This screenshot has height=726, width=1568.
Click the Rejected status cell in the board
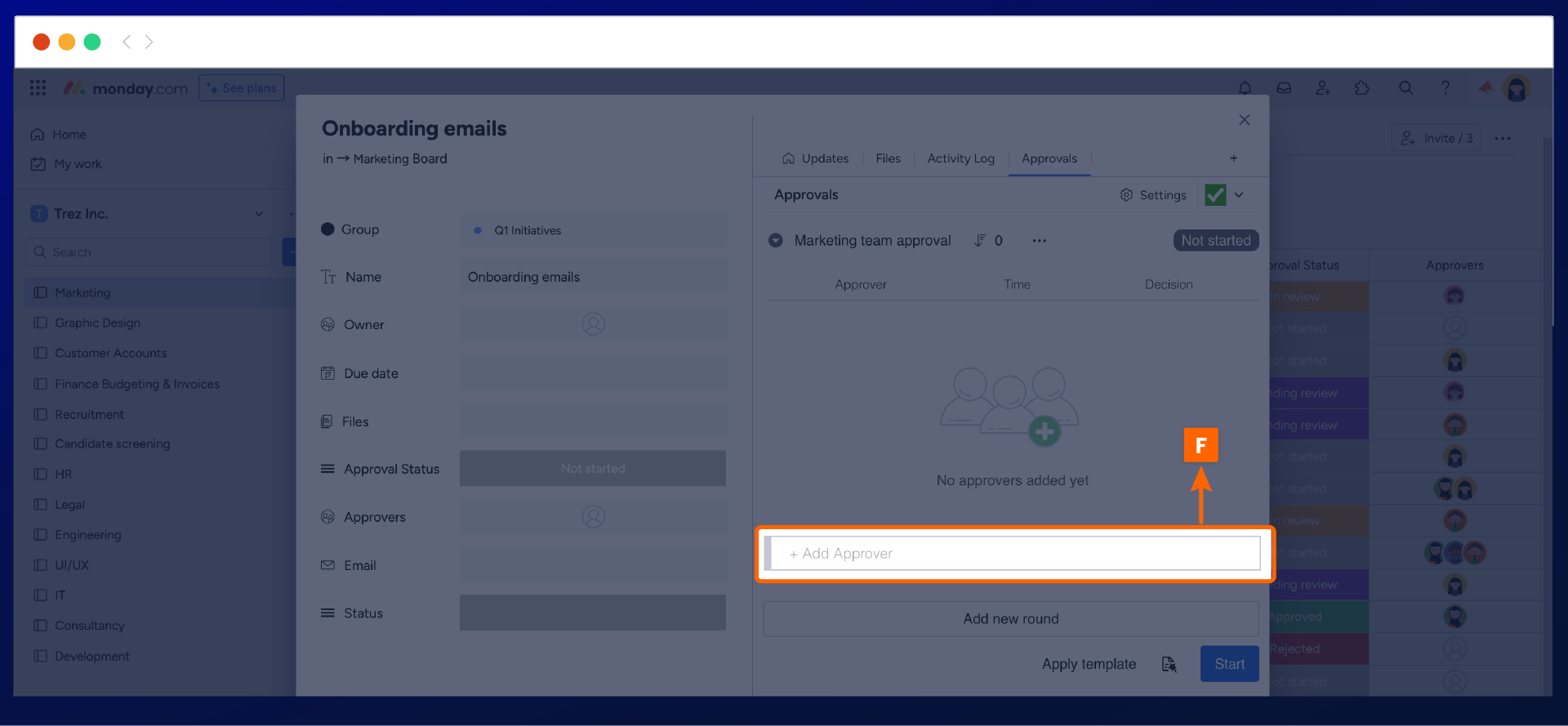tap(1318, 648)
